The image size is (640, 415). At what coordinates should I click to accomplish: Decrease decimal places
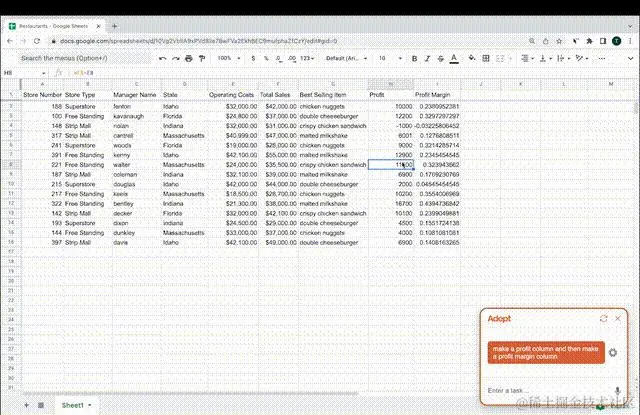click(279, 58)
